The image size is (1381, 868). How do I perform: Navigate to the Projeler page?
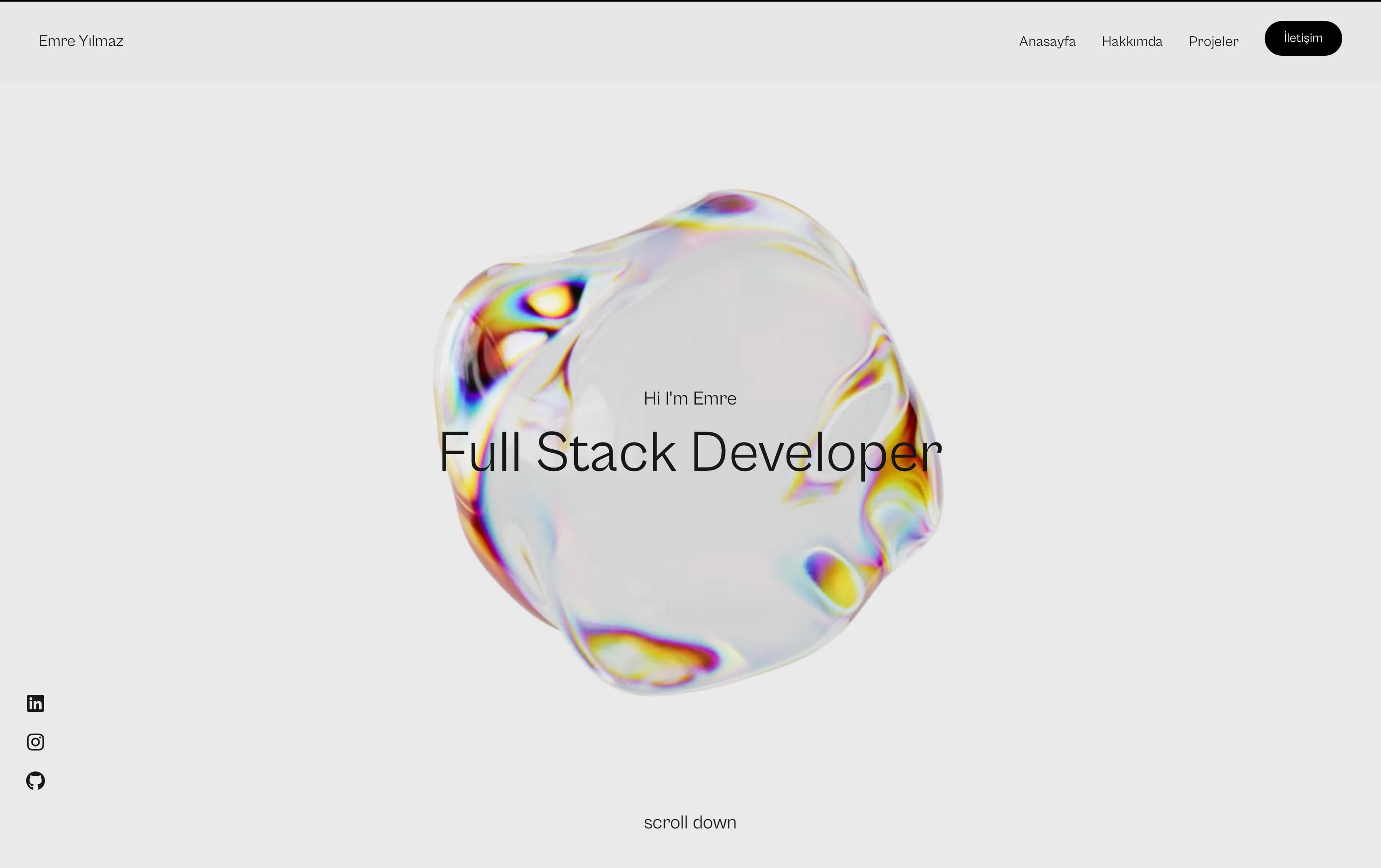tap(1213, 41)
